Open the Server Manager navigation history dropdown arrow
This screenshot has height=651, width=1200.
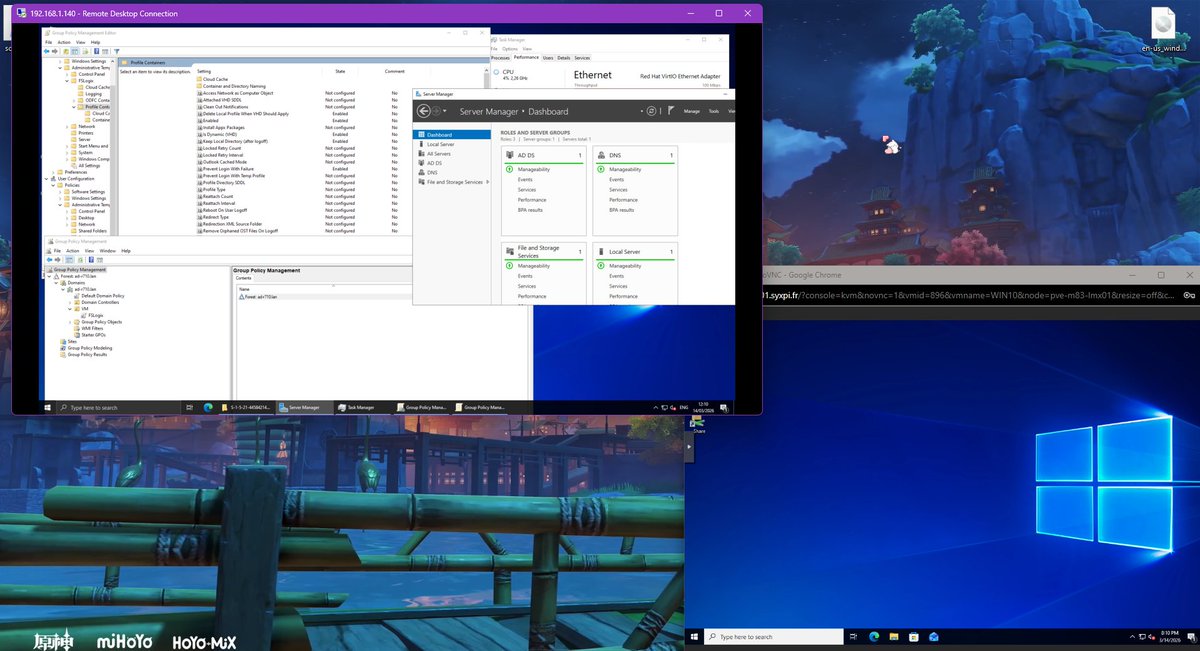pyautogui.click(x=444, y=111)
